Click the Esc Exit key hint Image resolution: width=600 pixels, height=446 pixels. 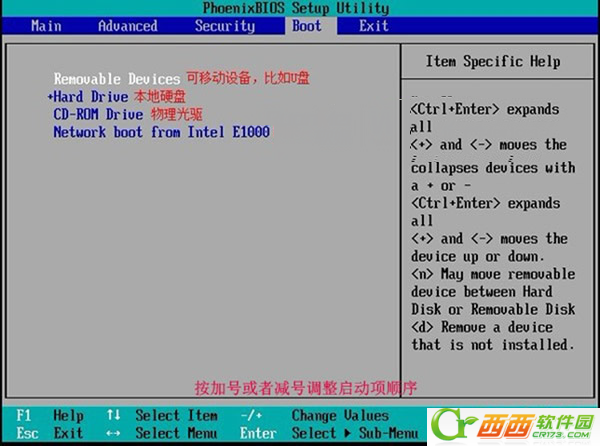tap(50, 433)
